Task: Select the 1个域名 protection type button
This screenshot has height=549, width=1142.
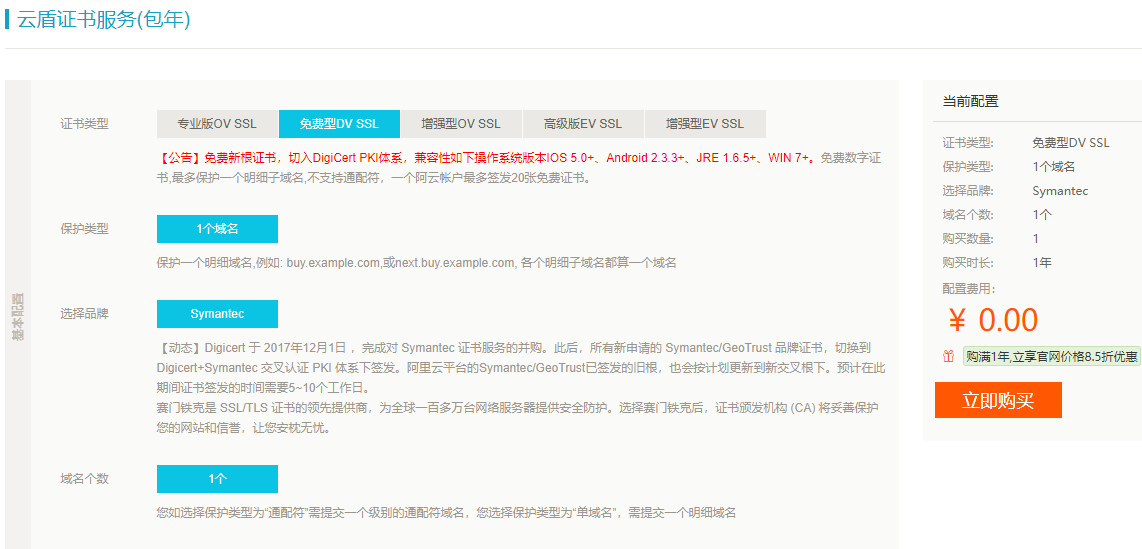Action: [x=217, y=229]
